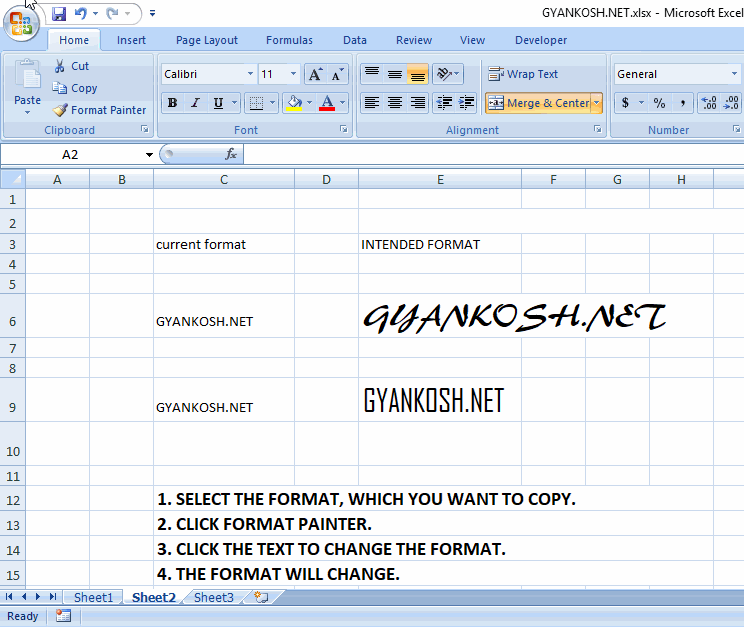Image resolution: width=744 pixels, height=627 pixels.
Task: Open the font name dropdown Calibri
Action: pos(250,74)
